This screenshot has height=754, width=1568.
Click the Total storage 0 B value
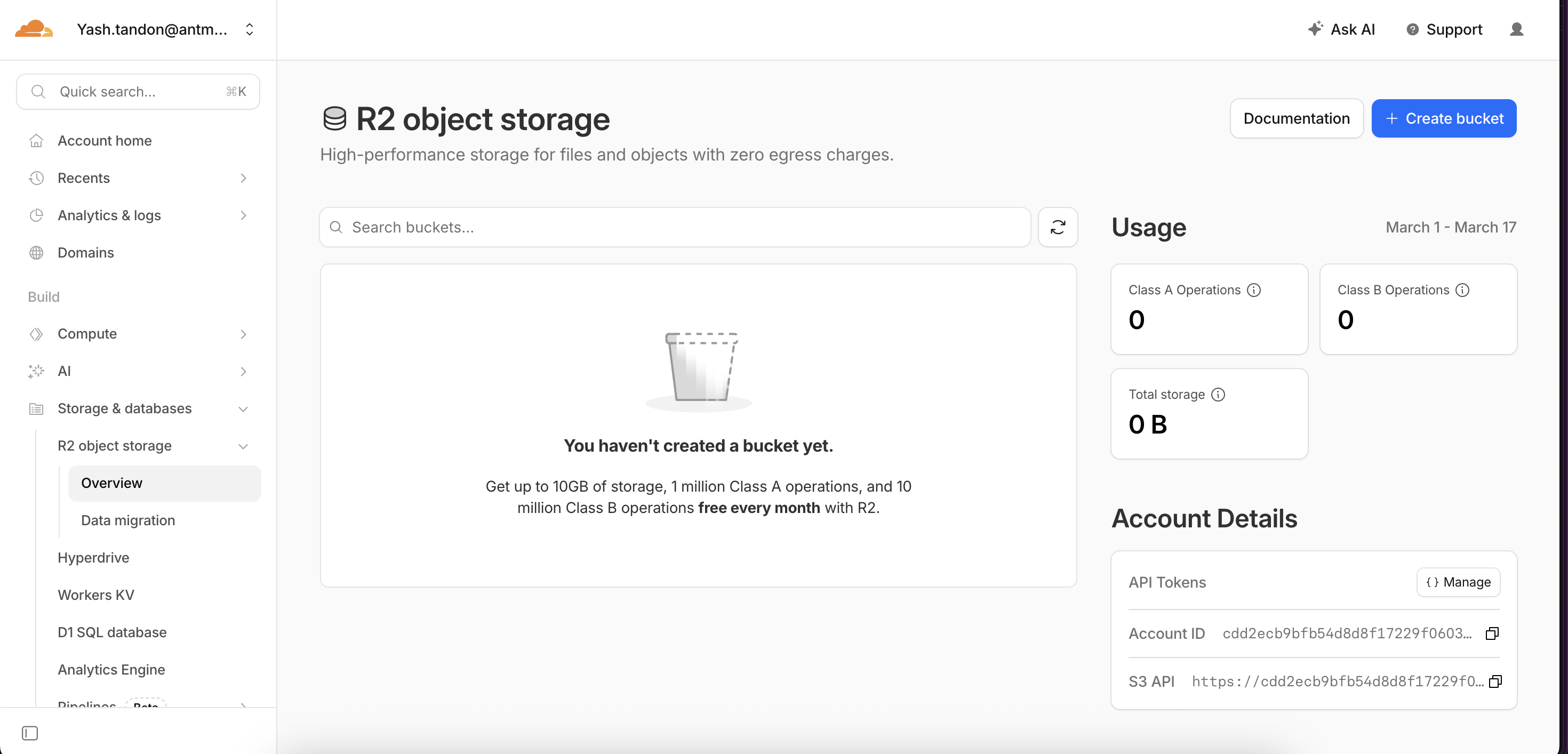coord(1147,424)
